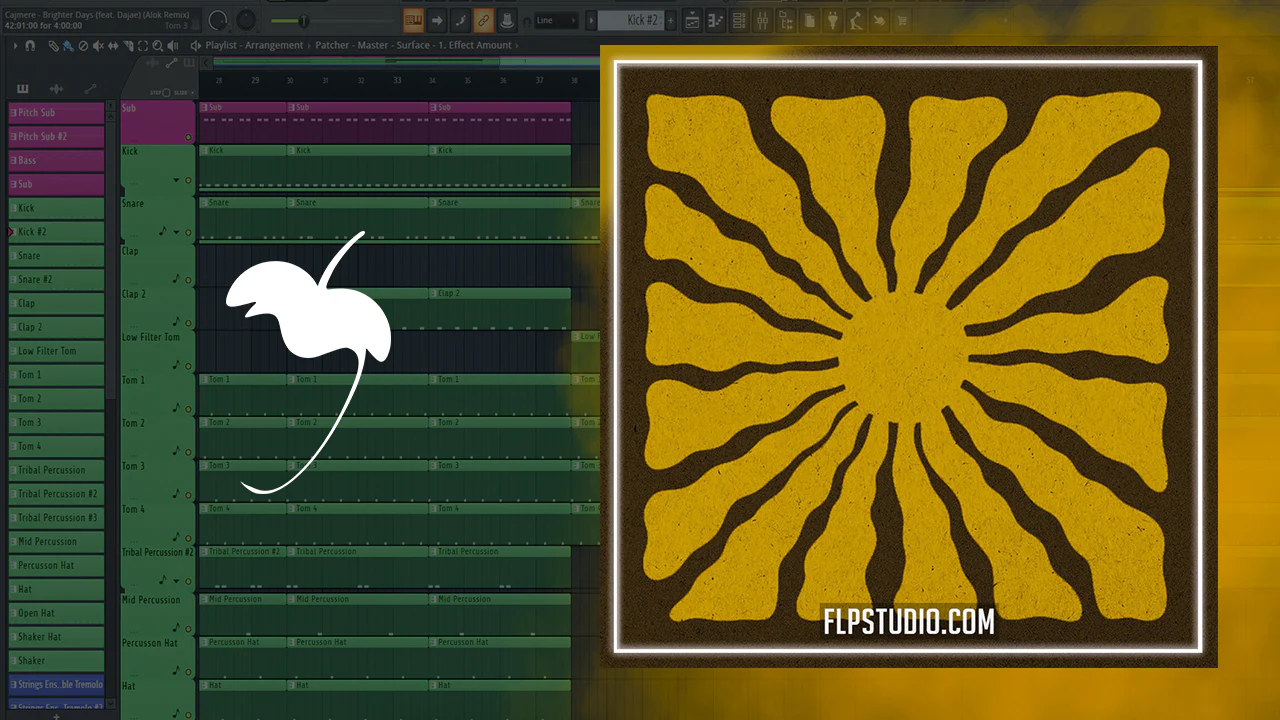Open the project files (copy) icon
Image resolution: width=1280 pixels, height=720 pixels.
[x=808, y=20]
